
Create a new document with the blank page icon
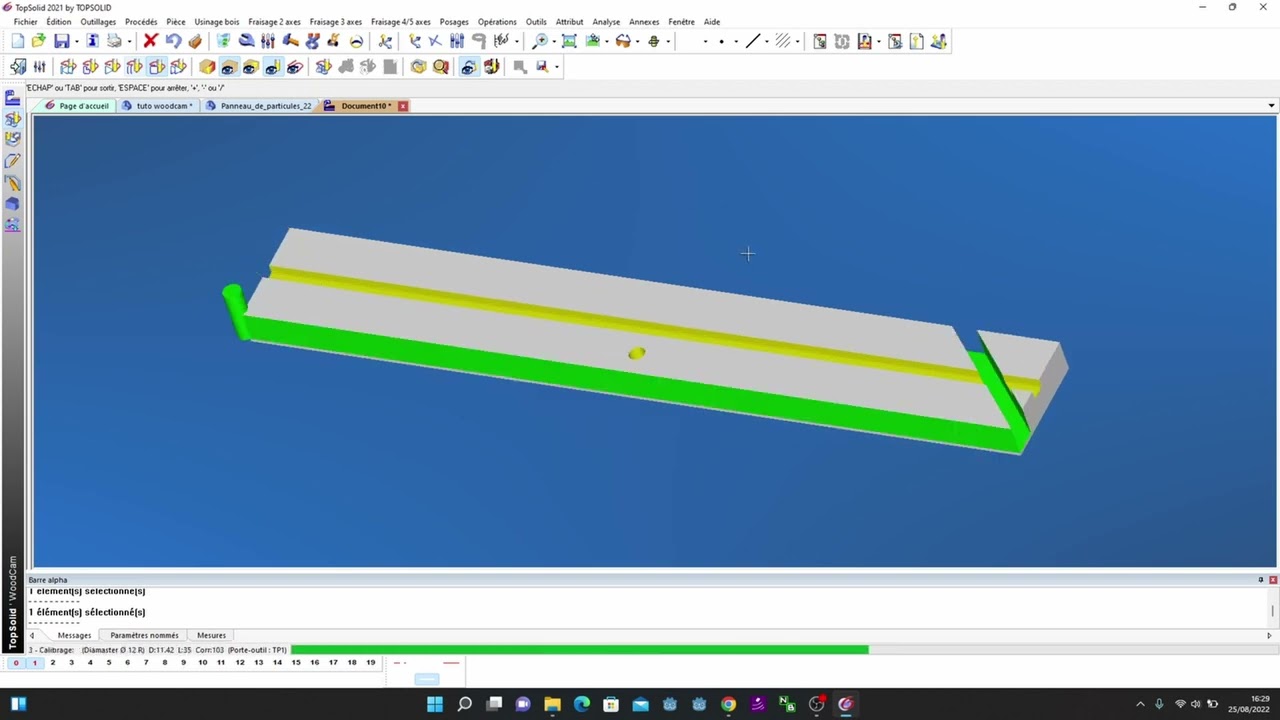tap(17, 41)
